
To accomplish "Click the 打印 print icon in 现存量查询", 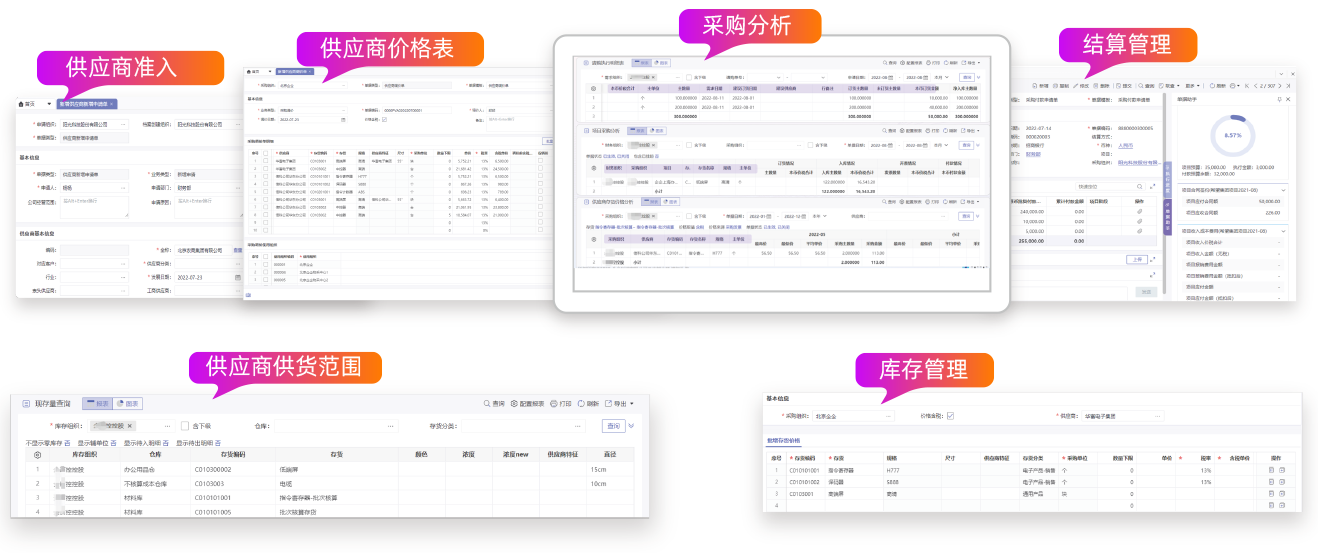I will pos(554,404).
